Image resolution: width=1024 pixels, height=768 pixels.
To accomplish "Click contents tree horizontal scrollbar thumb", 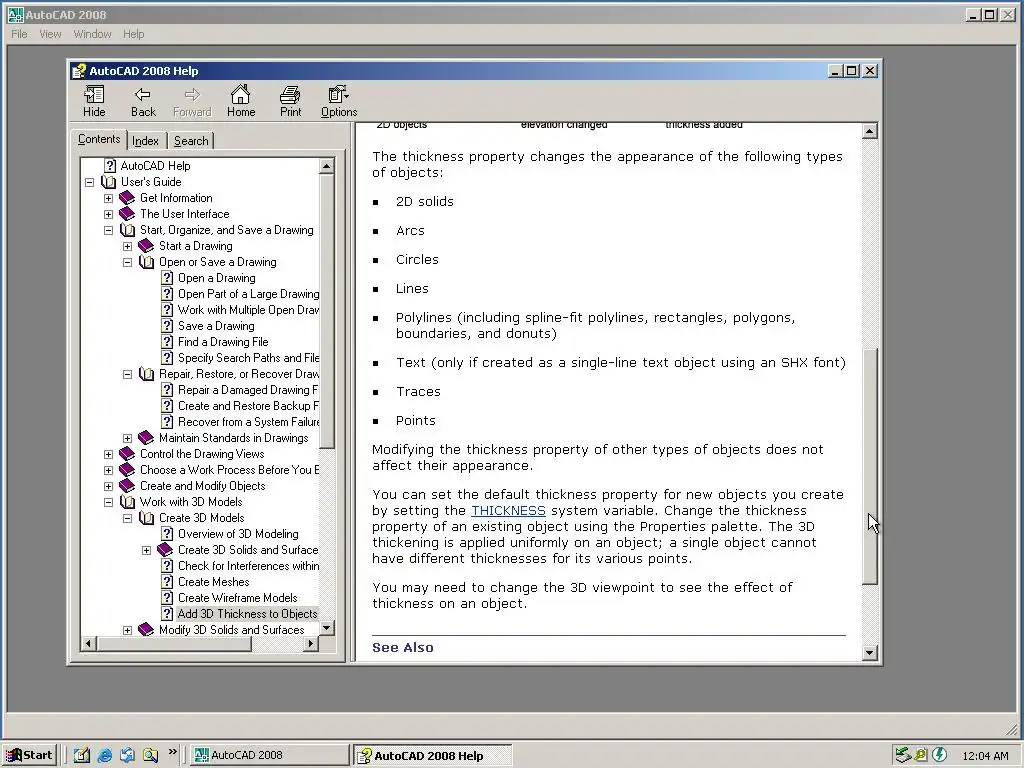I will [174, 644].
